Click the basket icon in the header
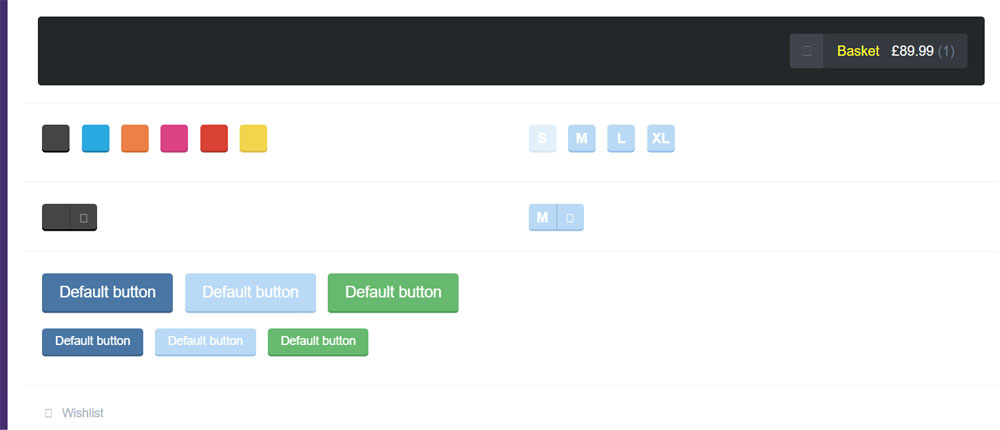The width and height of the screenshot is (1000, 430). pyautogui.click(x=807, y=51)
